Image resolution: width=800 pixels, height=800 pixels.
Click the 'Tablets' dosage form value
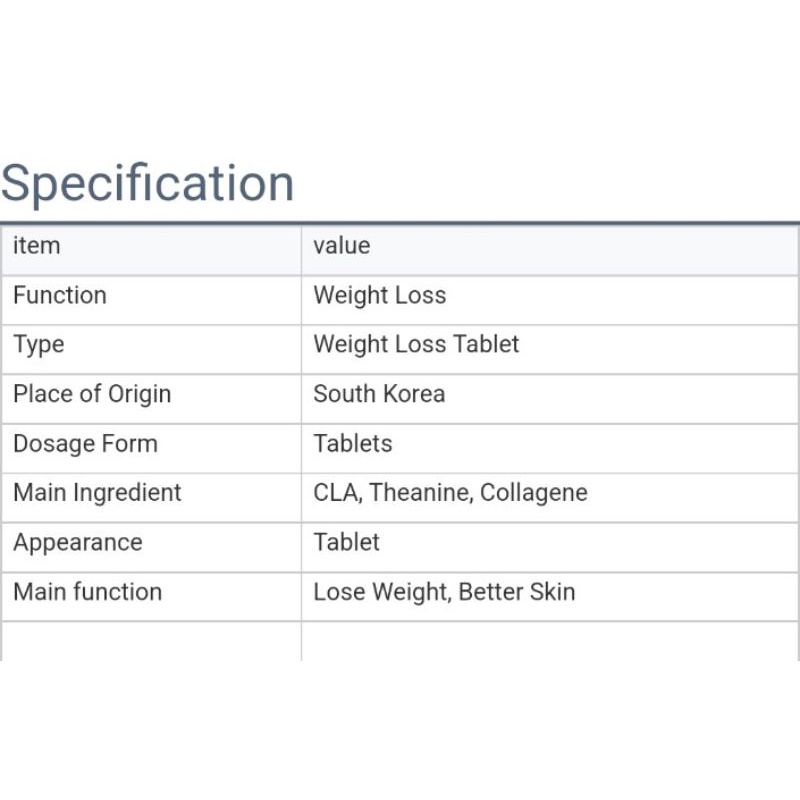[353, 443]
